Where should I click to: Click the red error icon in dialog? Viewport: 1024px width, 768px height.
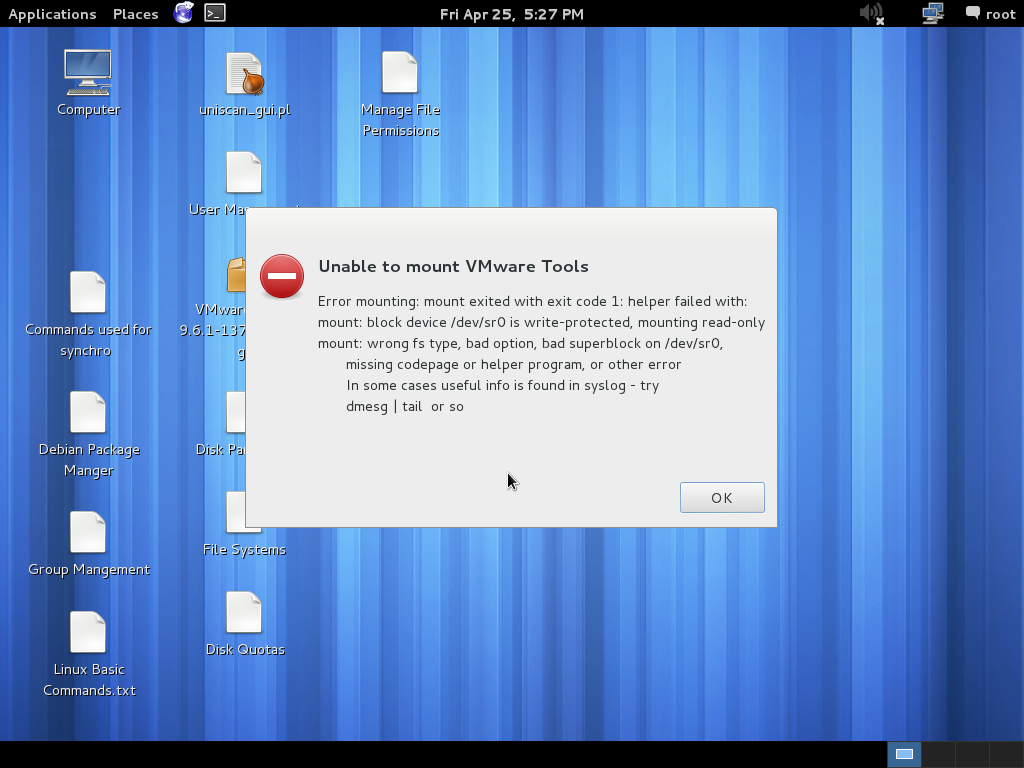282,276
